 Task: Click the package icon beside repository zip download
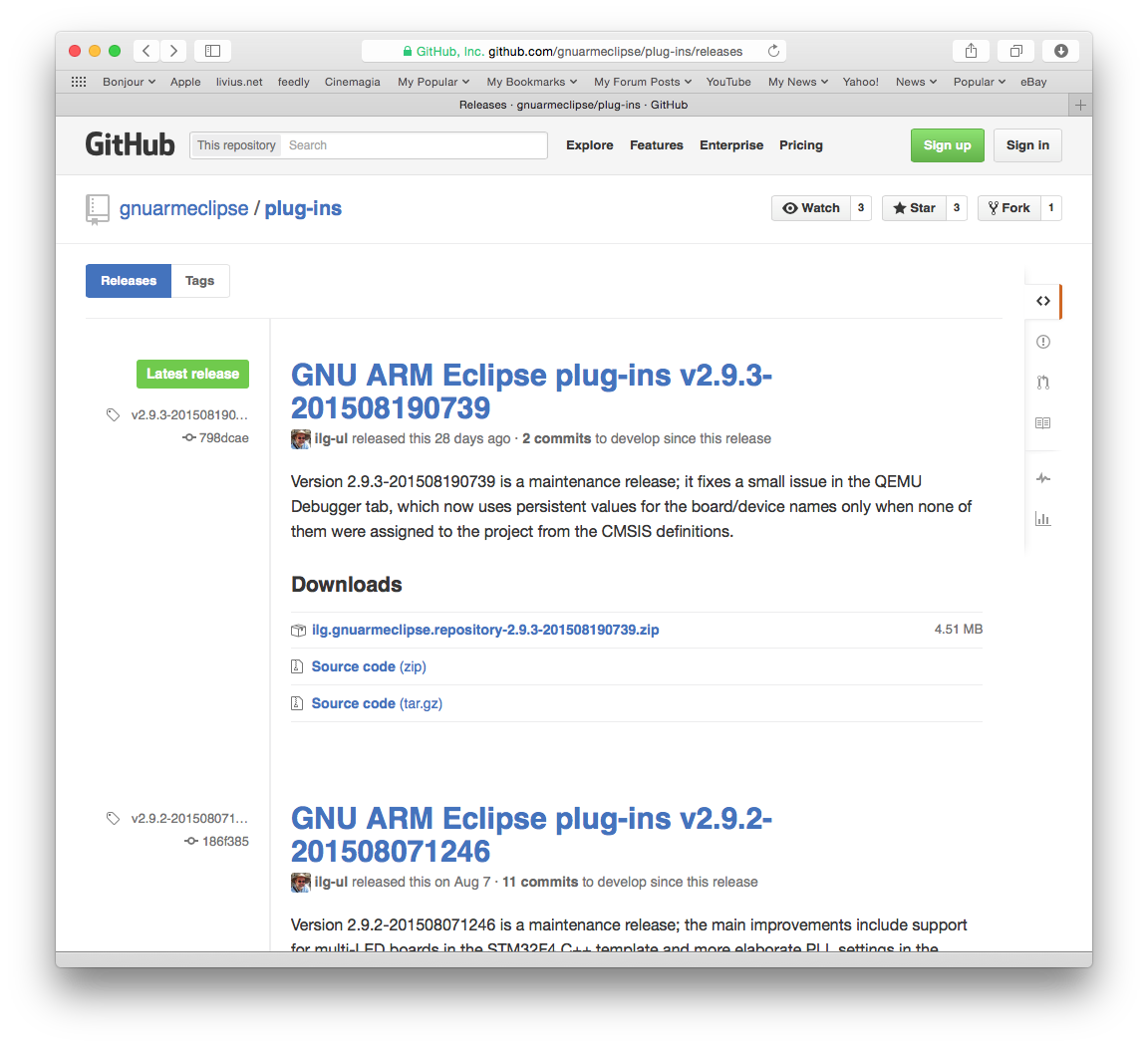tap(298, 630)
